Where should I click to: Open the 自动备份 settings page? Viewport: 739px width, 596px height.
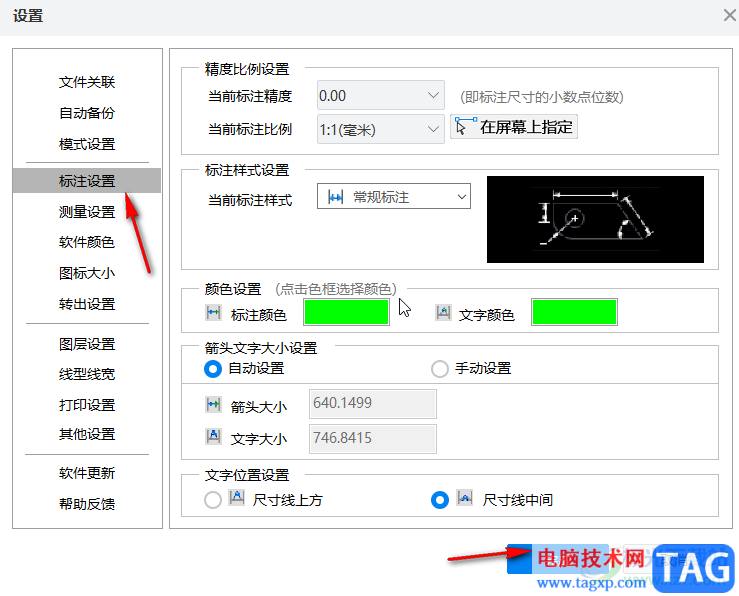pyautogui.click(x=87, y=113)
